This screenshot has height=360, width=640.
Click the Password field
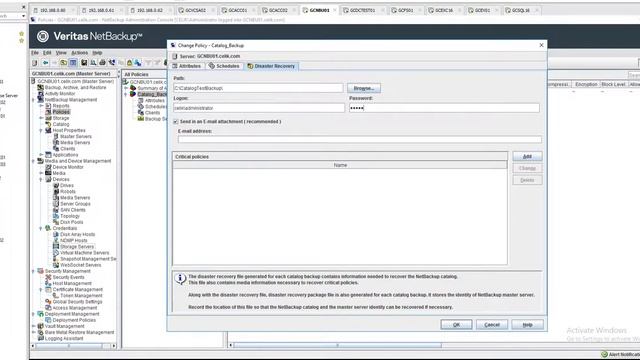[x=444, y=108]
